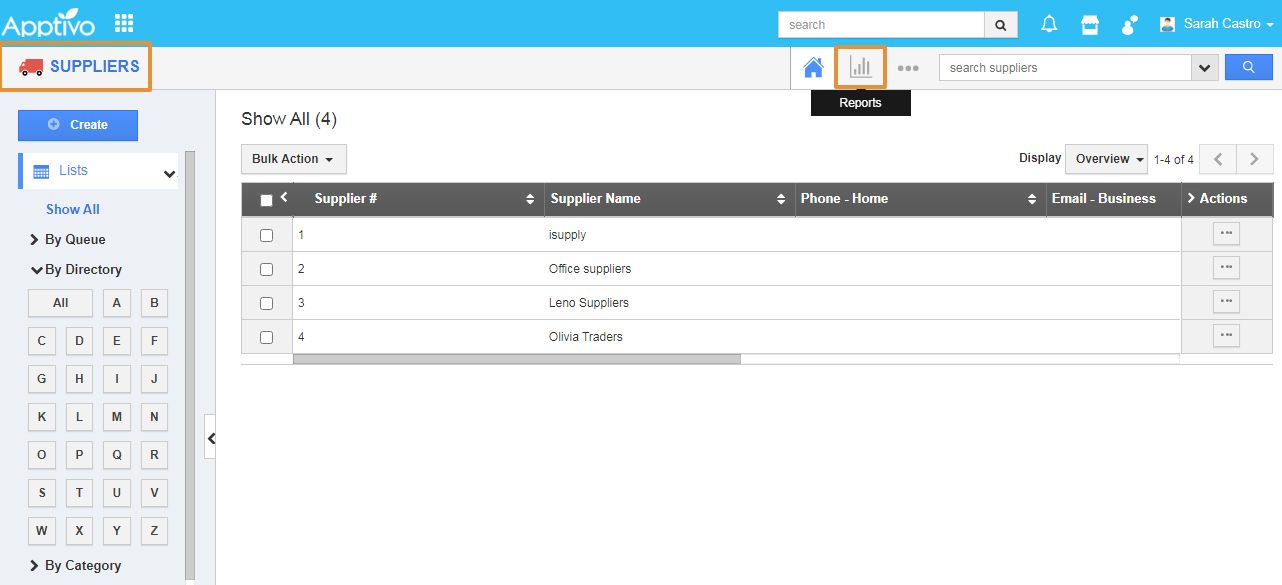Filter directory by All
1282x585 pixels.
pos(60,303)
